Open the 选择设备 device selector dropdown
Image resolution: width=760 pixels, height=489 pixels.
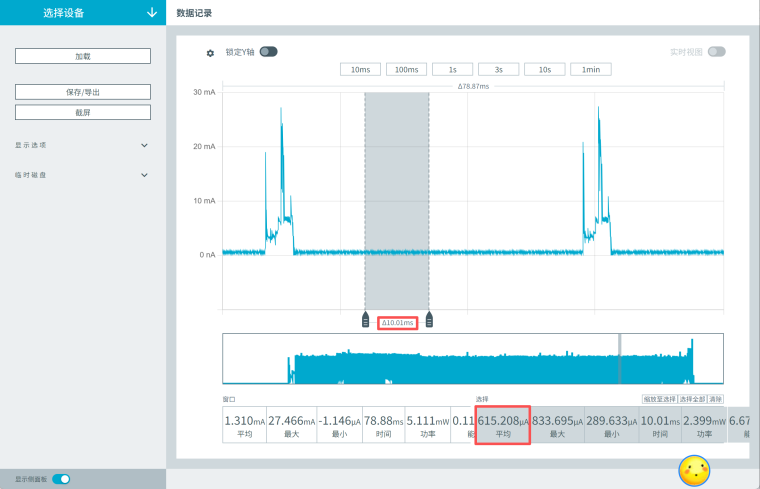click(x=83, y=13)
